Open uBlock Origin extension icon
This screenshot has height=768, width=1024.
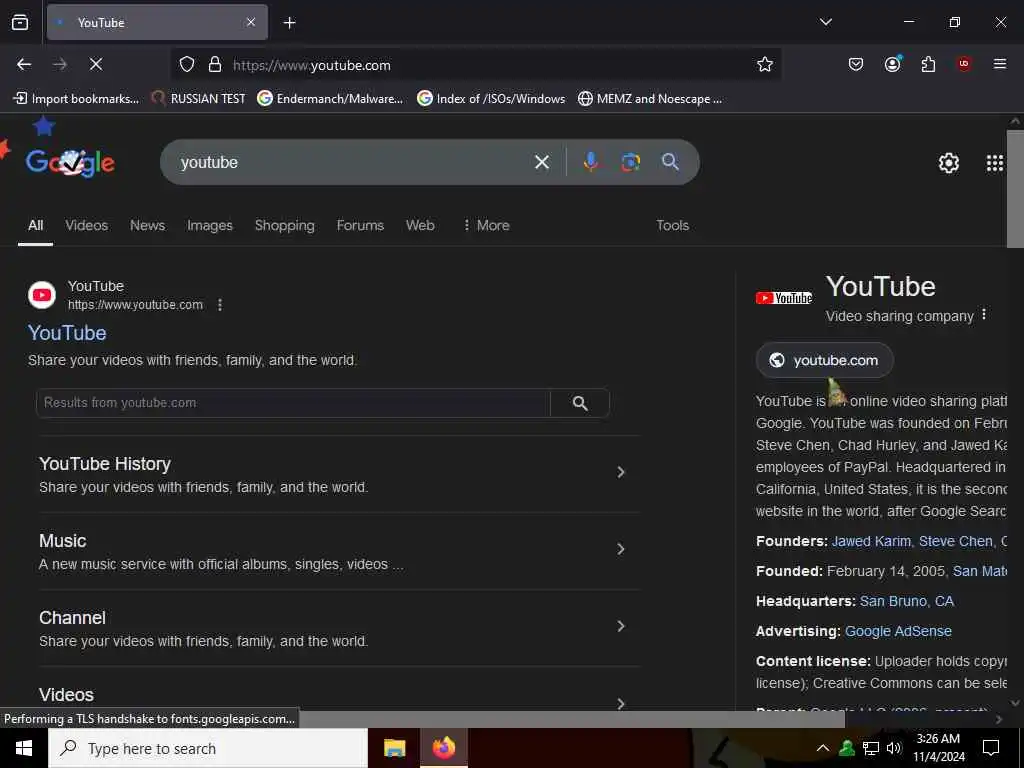[964, 64]
